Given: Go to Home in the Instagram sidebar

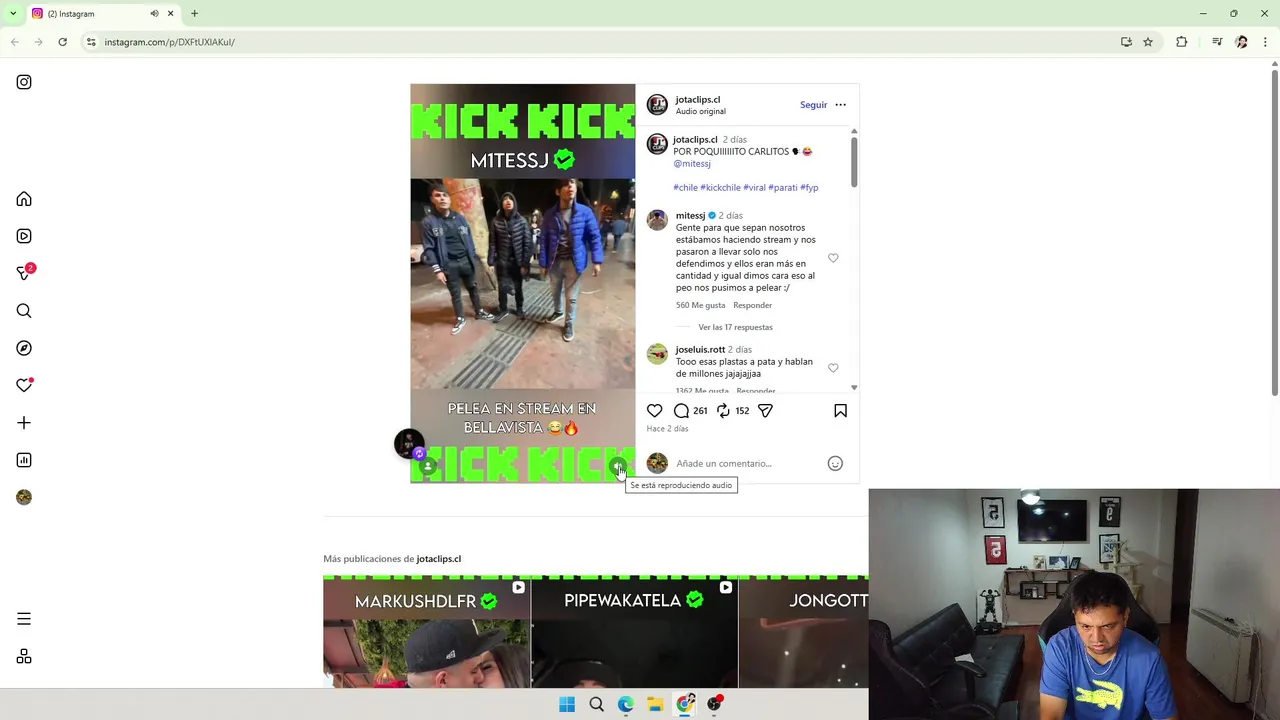Looking at the screenshot, I should (x=24, y=199).
